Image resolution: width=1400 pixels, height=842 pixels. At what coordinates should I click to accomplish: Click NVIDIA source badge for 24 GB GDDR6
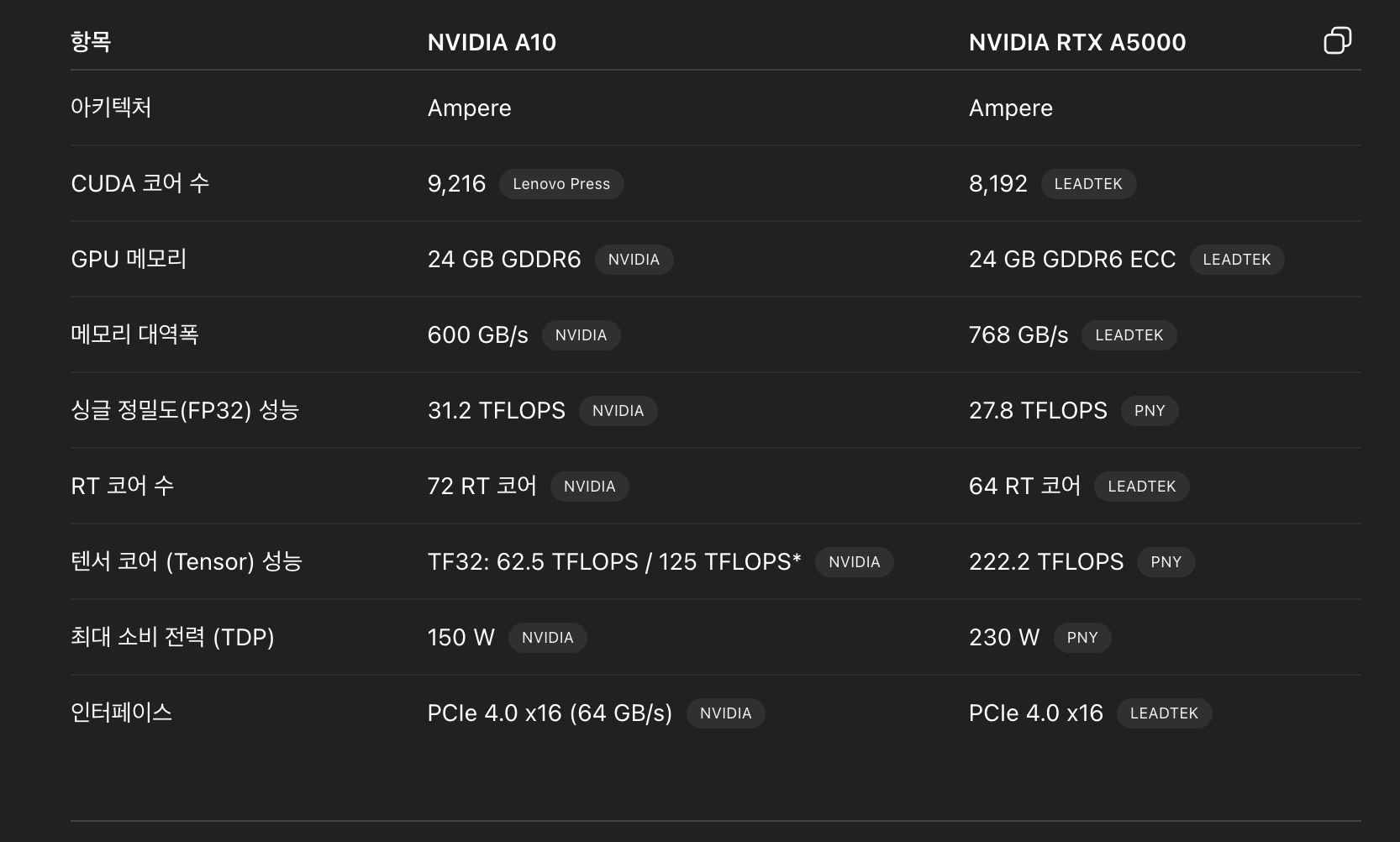click(634, 260)
